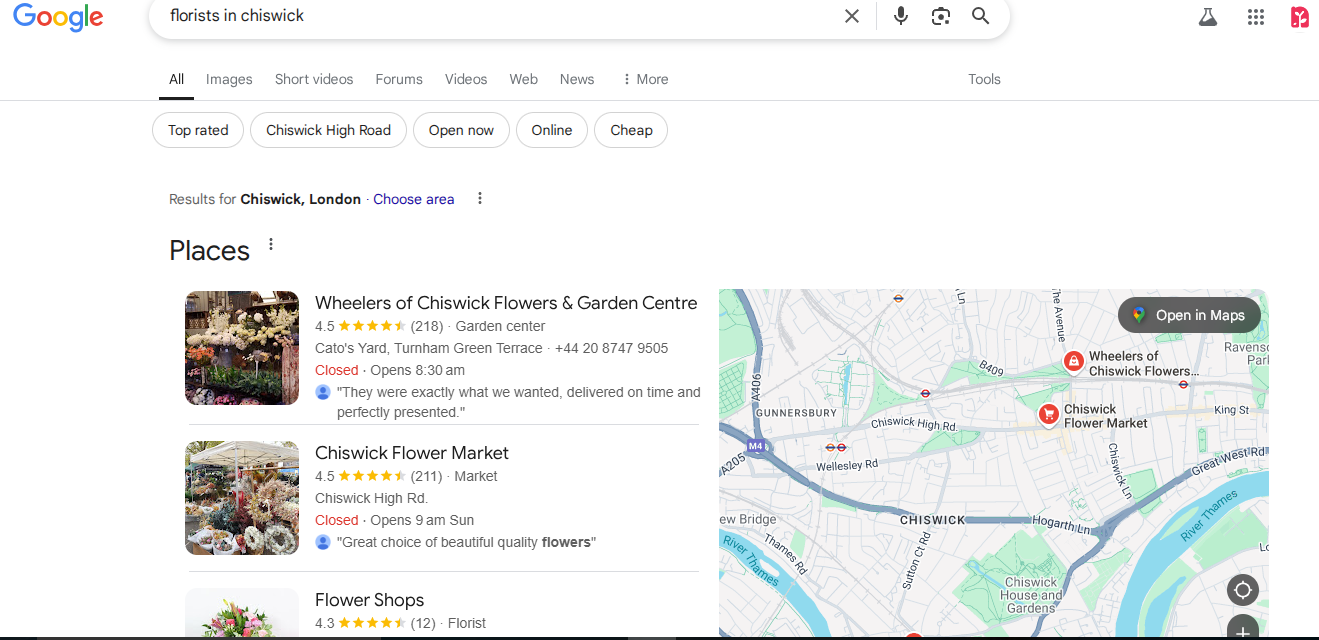The width and height of the screenshot is (1319, 640).
Task: Click Wheelers review quote text
Action: tap(518, 402)
